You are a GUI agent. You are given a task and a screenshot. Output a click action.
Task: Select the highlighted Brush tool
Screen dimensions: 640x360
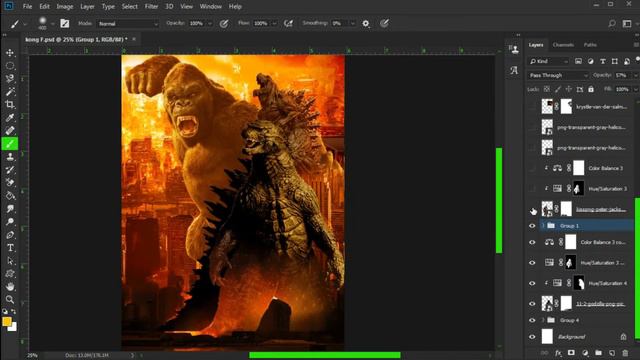[x=10, y=144]
